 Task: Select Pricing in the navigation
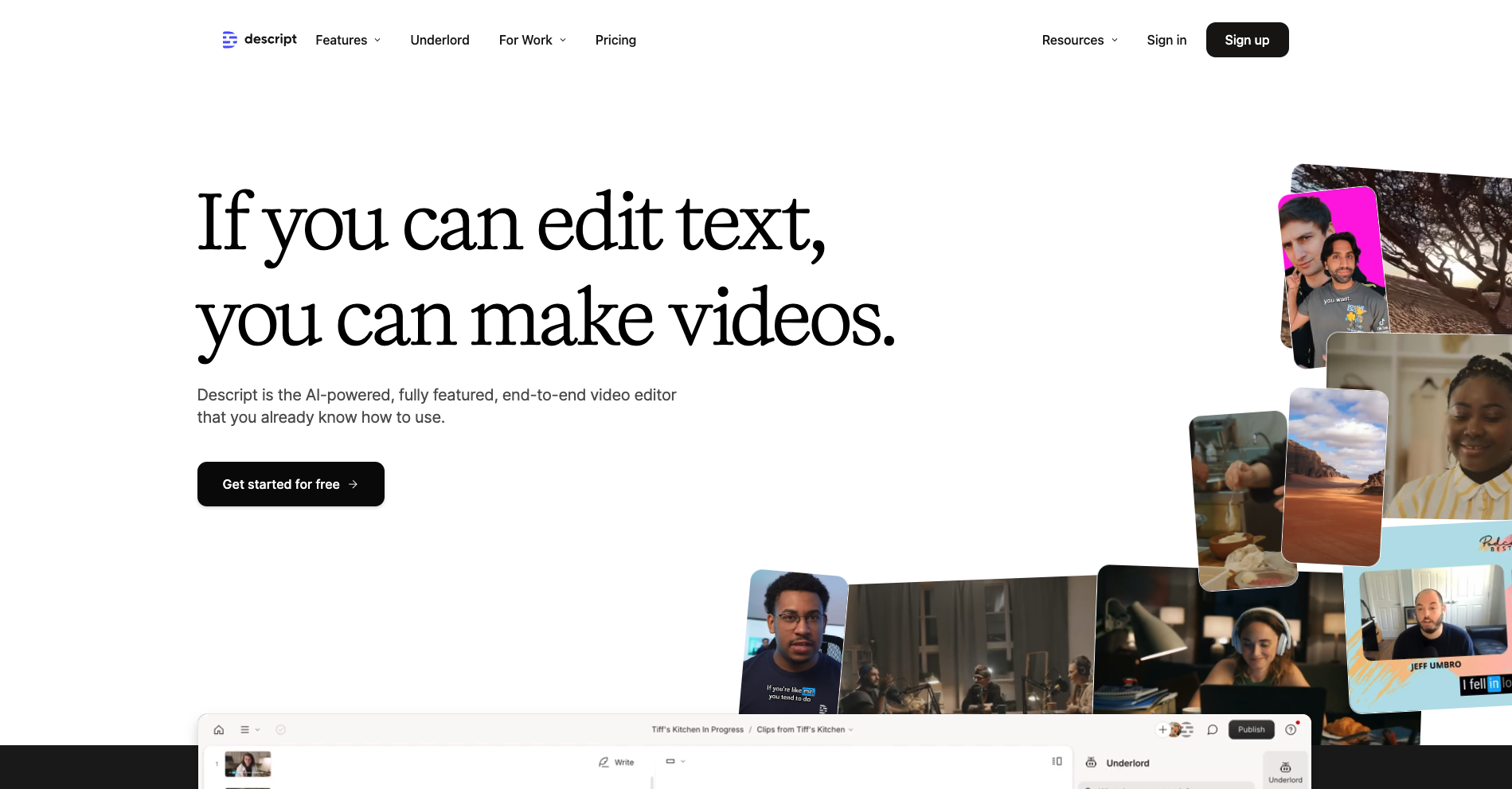[x=615, y=40]
